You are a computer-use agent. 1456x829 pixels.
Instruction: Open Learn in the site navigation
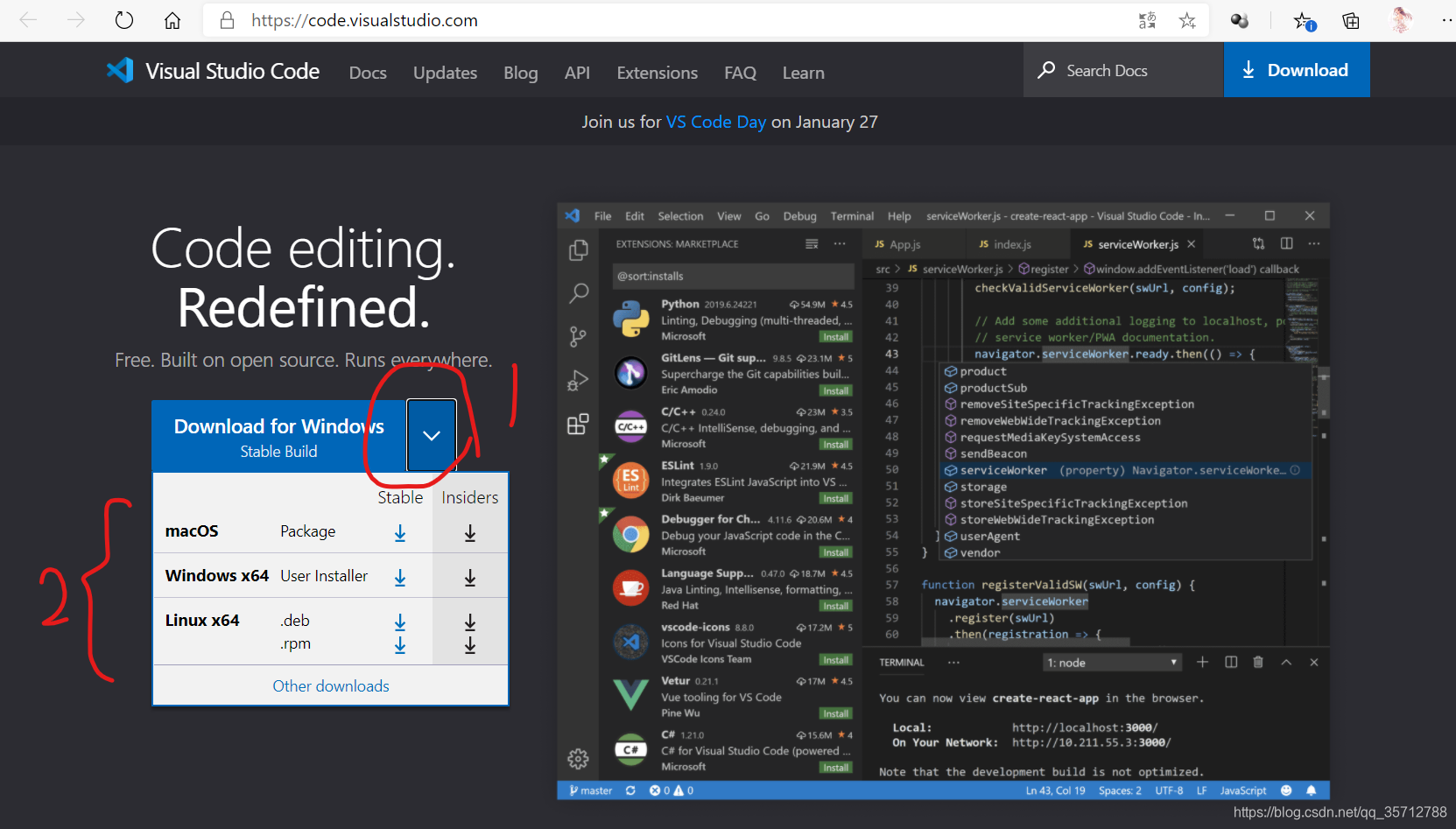click(803, 73)
